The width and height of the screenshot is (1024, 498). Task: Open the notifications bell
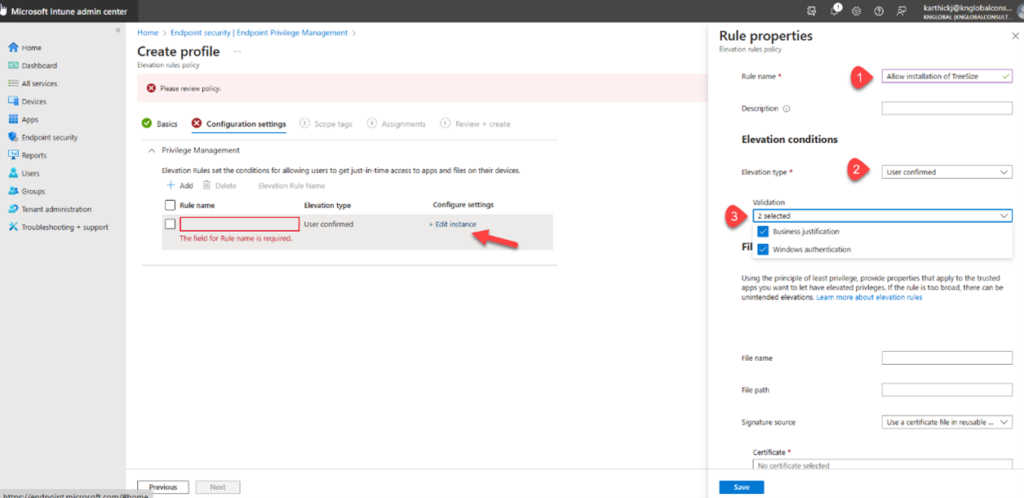[x=835, y=11]
